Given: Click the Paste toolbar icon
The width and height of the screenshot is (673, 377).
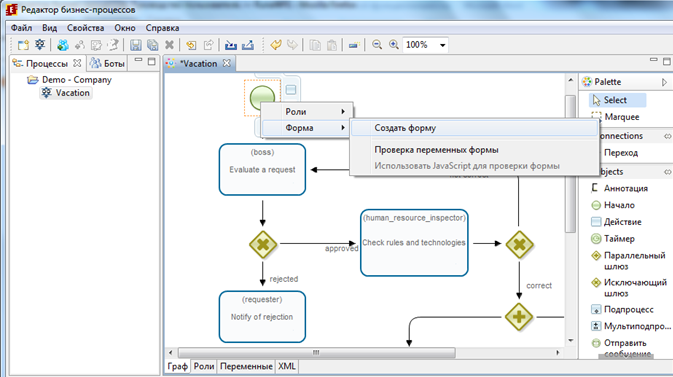Looking at the screenshot, I should pyautogui.click(x=331, y=45).
